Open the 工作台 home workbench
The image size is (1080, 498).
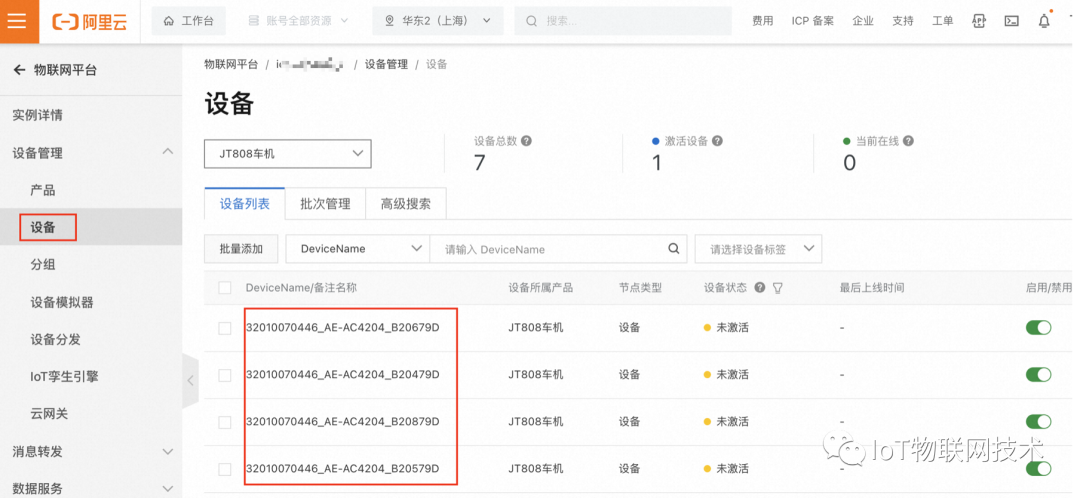click(x=188, y=21)
